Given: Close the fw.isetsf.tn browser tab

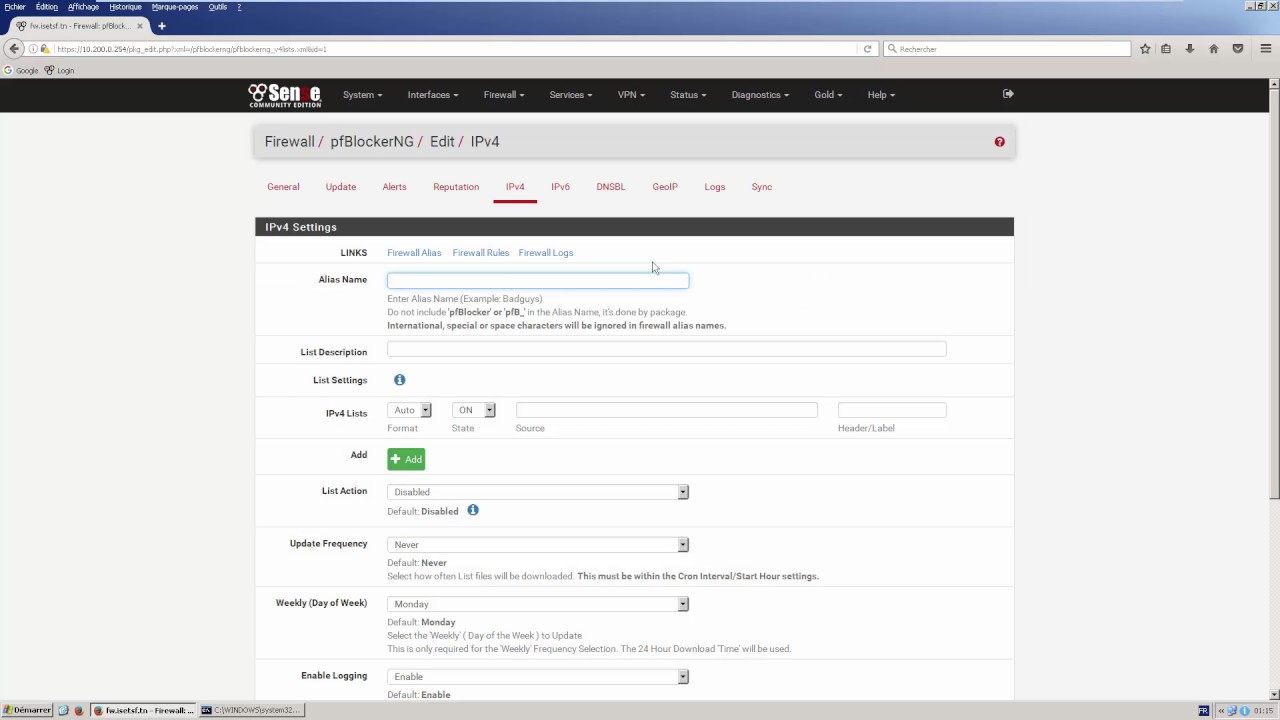Looking at the screenshot, I should pos(140,26).
